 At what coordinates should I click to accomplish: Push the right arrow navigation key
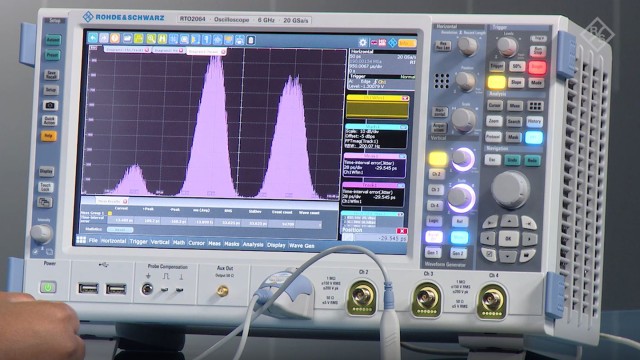[529, 239]
